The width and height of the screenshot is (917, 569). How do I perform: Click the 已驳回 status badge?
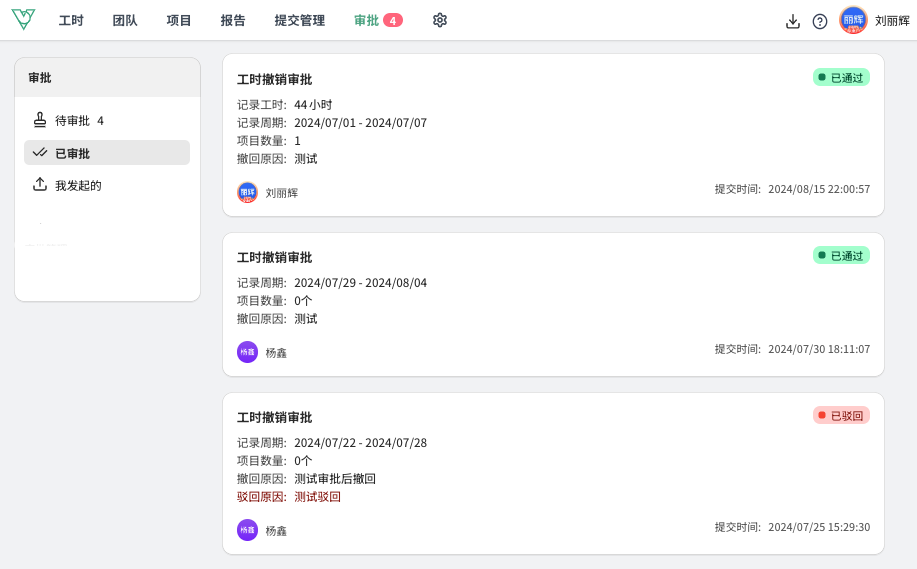pyautogui.click(x=841, y=415)
